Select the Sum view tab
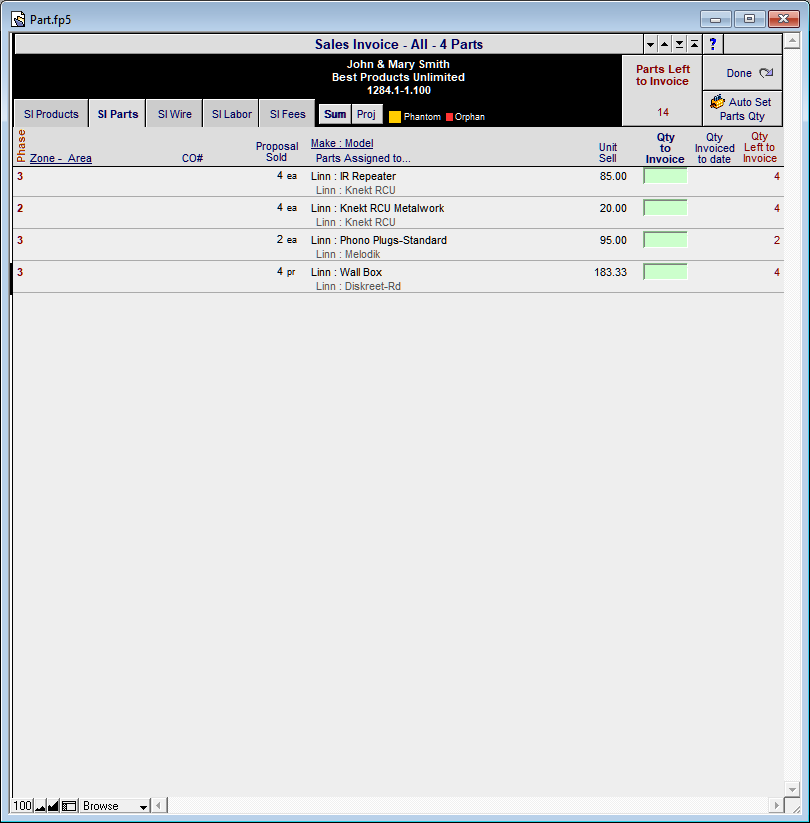810x823 pixels. tap(335, 114)
